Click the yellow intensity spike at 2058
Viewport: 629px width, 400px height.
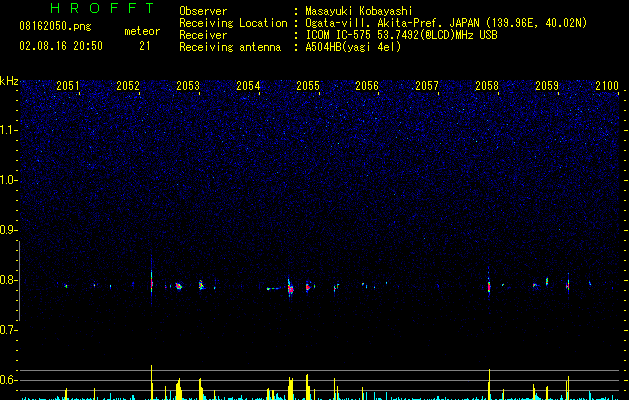[489, 384]
